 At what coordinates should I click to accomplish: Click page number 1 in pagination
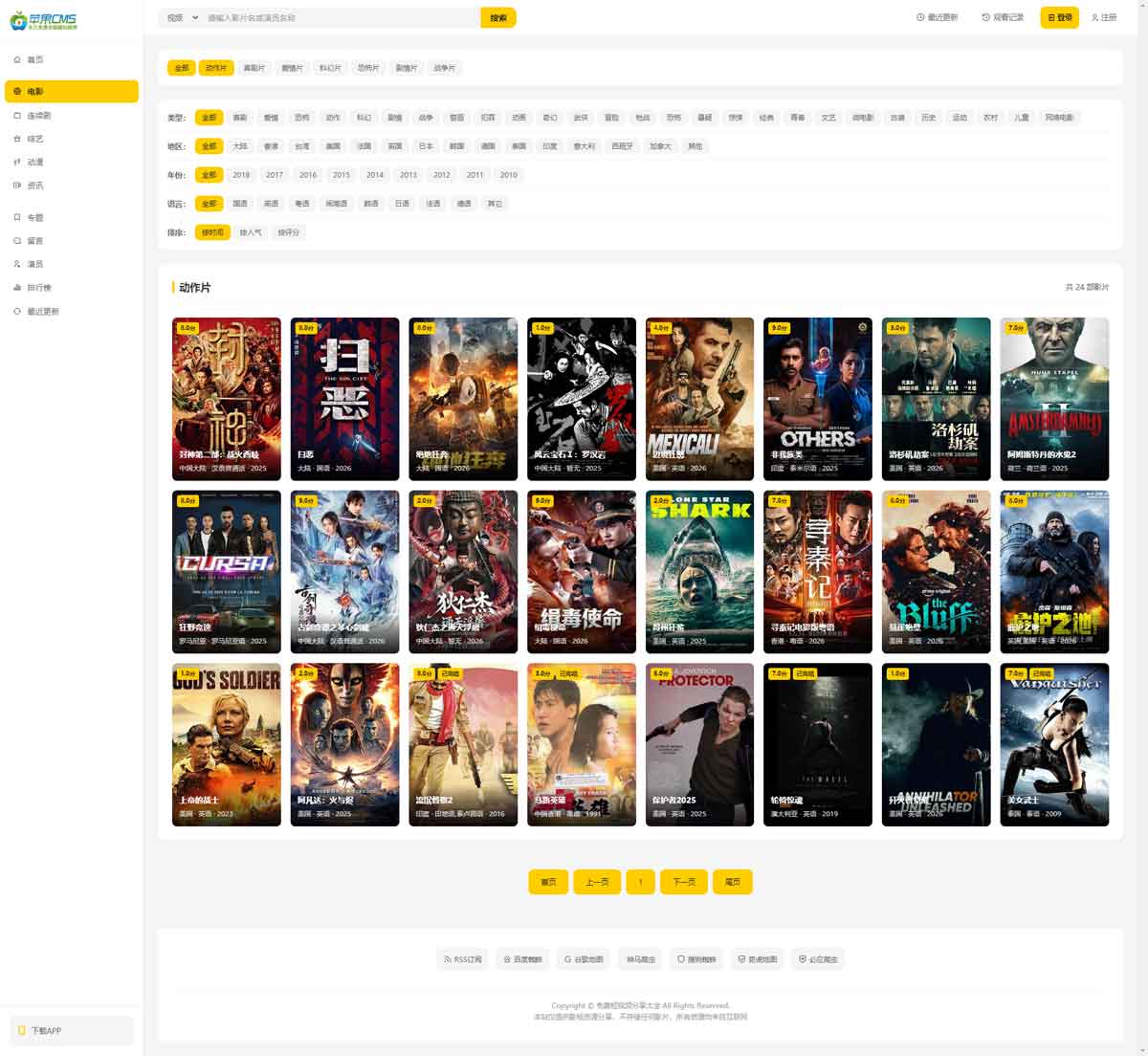[x=640, y=882]
